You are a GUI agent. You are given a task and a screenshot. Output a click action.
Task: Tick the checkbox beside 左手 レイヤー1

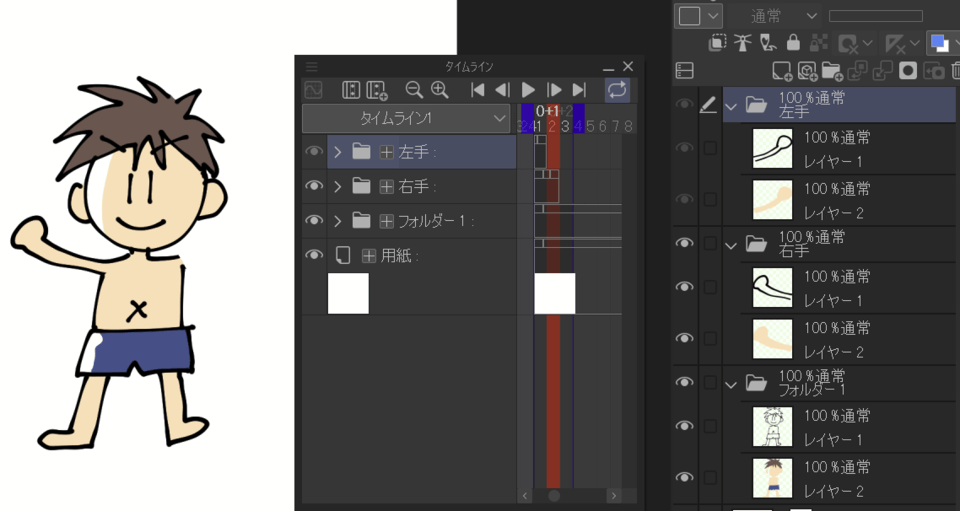(x=710, y=147)
